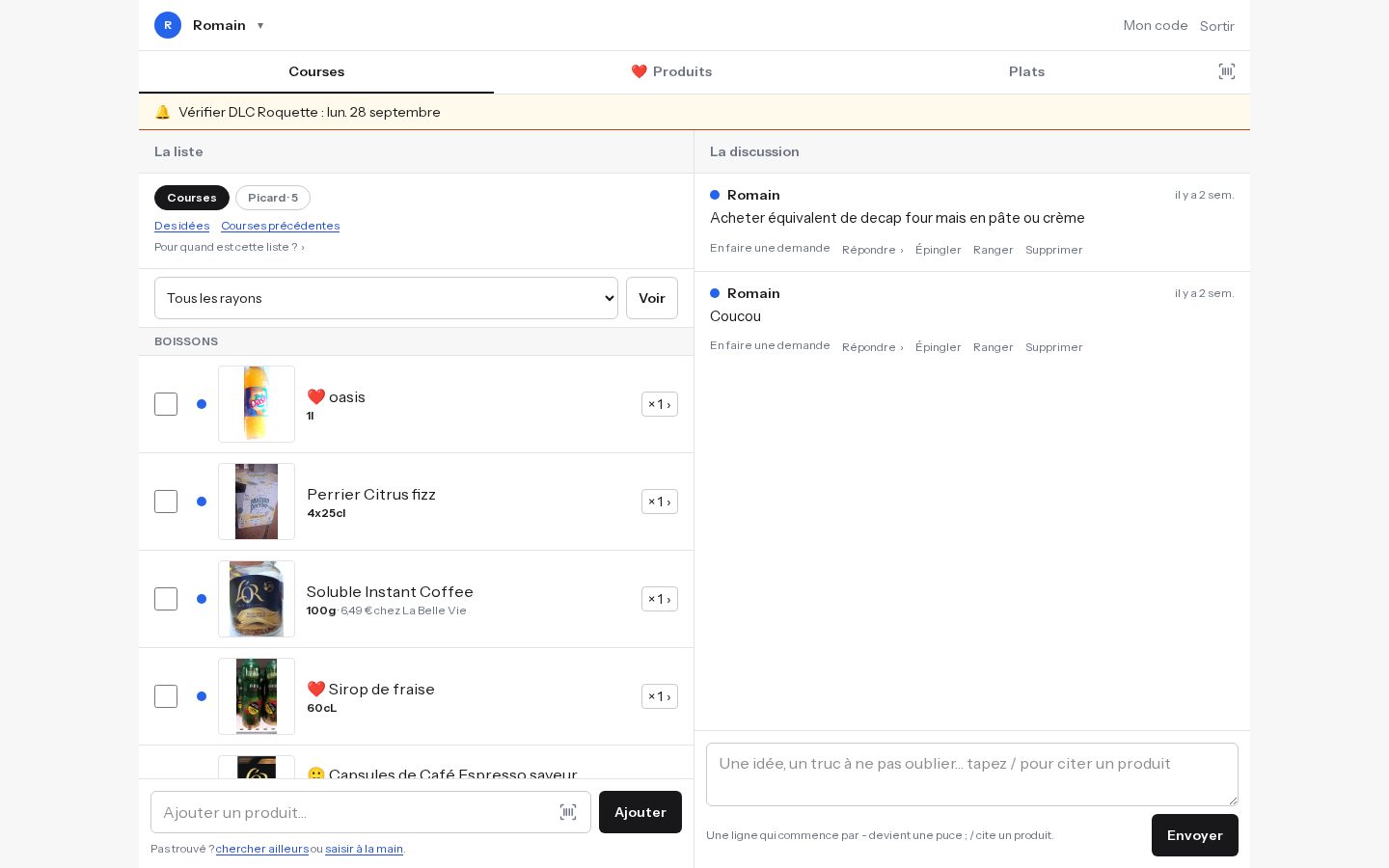
Task: Open the Mon code link
Action: coord(1156,25)
